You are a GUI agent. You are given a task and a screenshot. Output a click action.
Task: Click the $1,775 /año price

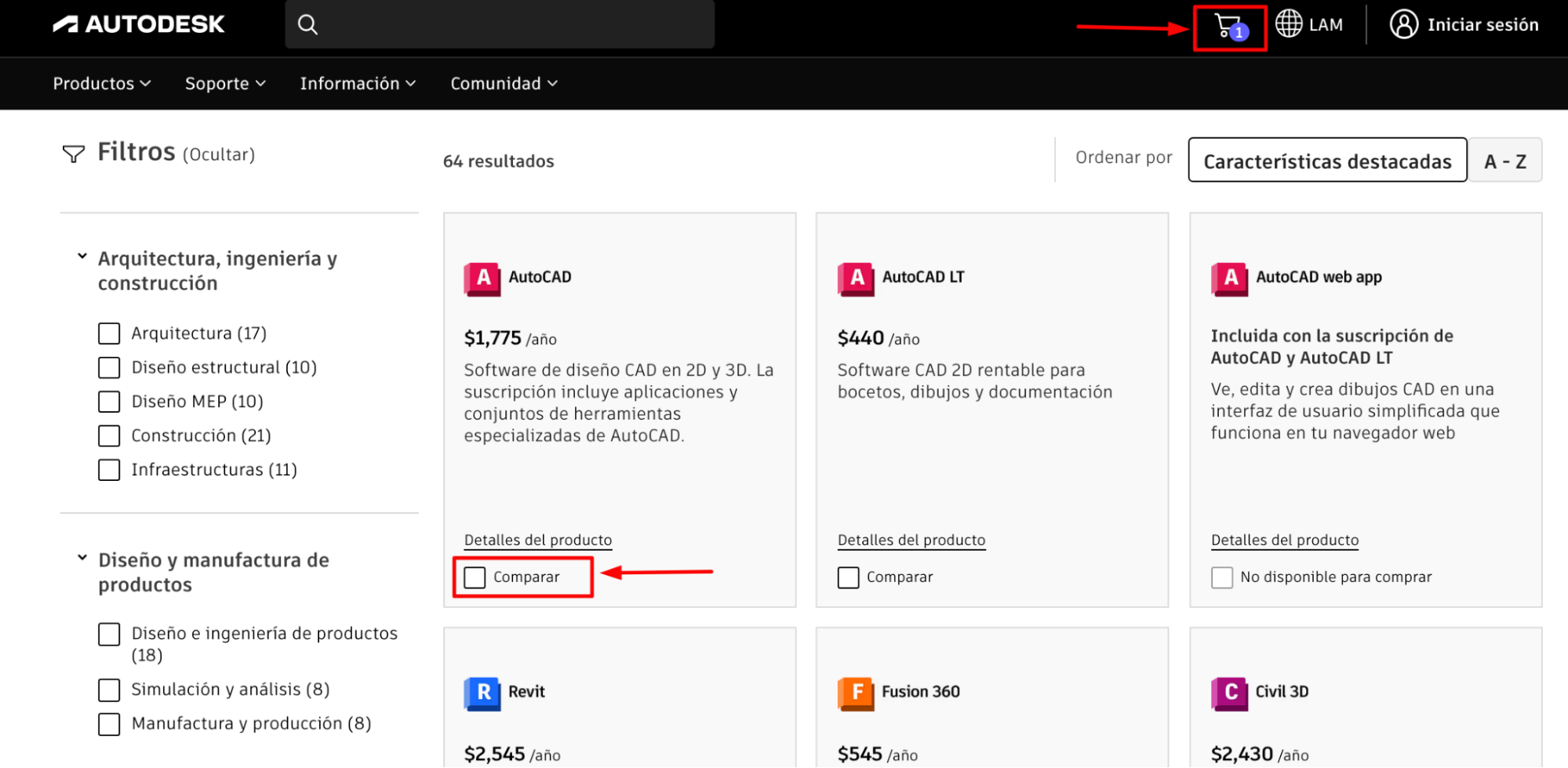click(510, 338)
